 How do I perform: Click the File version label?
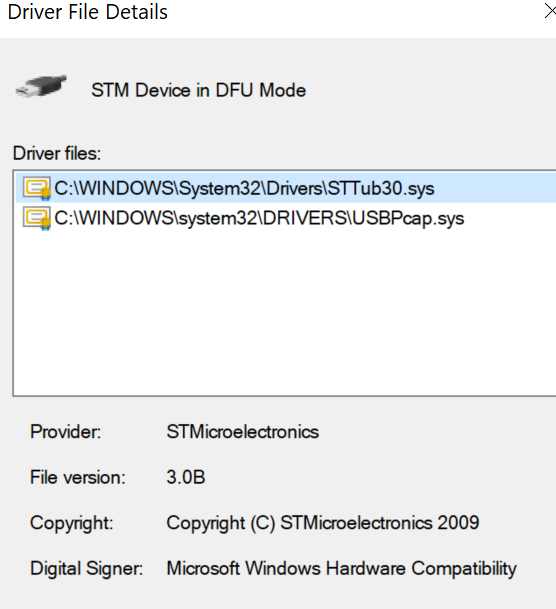(x=78, y=477)
